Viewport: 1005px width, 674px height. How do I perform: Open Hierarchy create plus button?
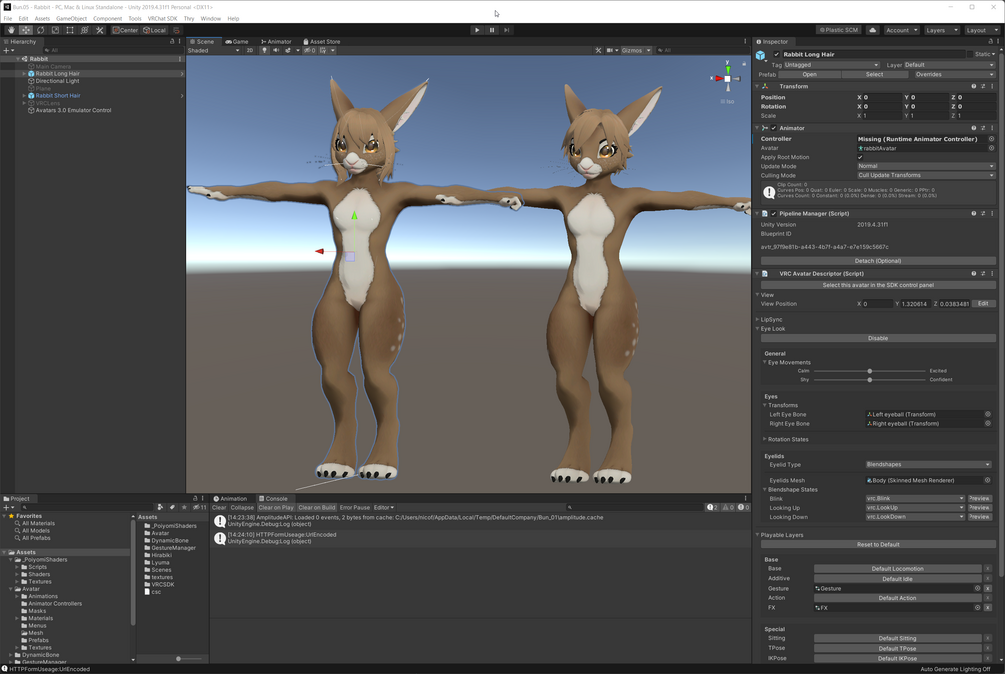pyautogui.click(x=6, y=51)
